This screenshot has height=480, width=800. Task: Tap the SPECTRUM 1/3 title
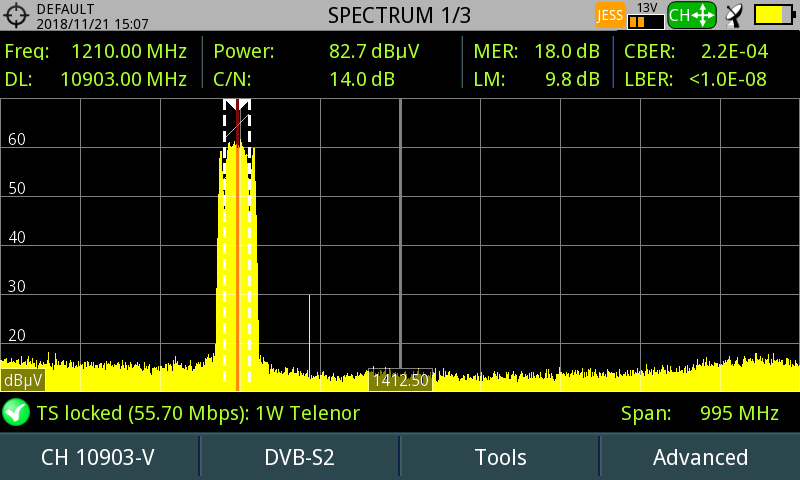399,15
